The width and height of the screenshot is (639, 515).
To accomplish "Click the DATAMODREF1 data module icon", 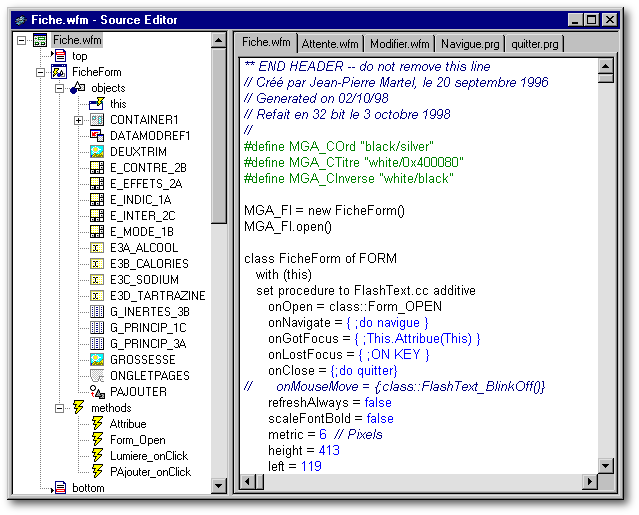I will point(97,136).
